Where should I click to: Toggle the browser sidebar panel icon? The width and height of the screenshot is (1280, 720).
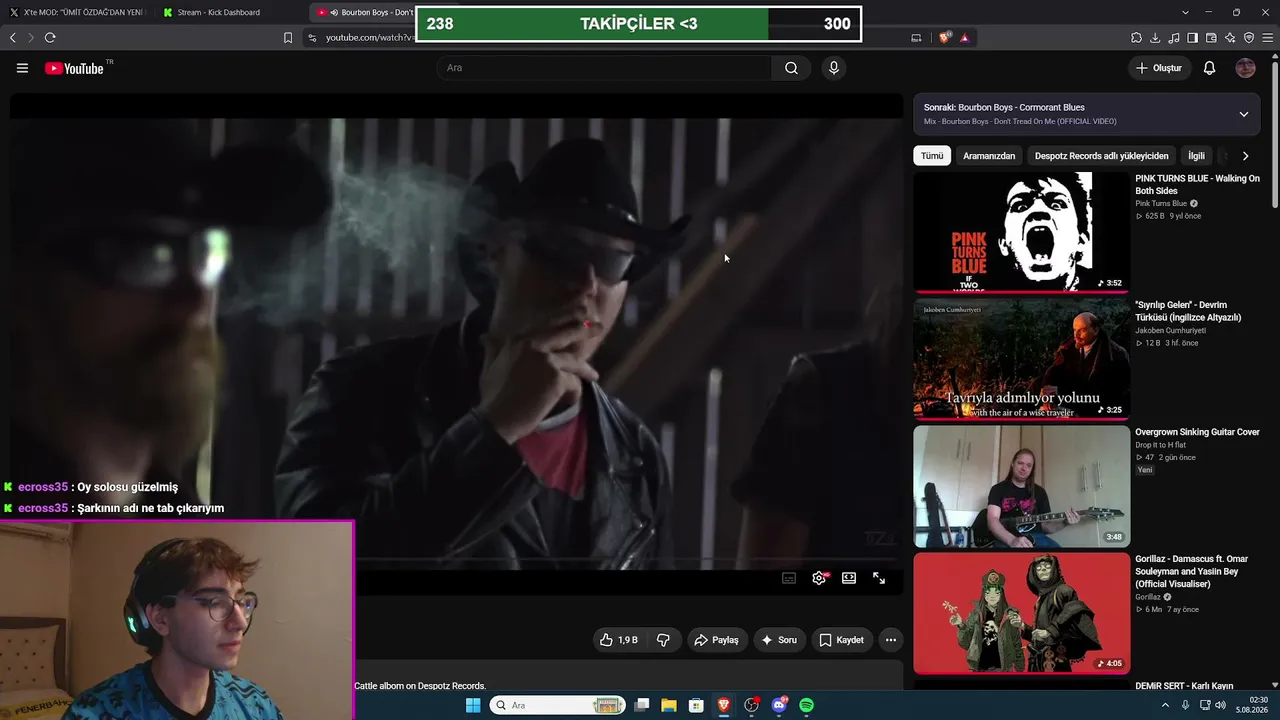click(1192, 38)
